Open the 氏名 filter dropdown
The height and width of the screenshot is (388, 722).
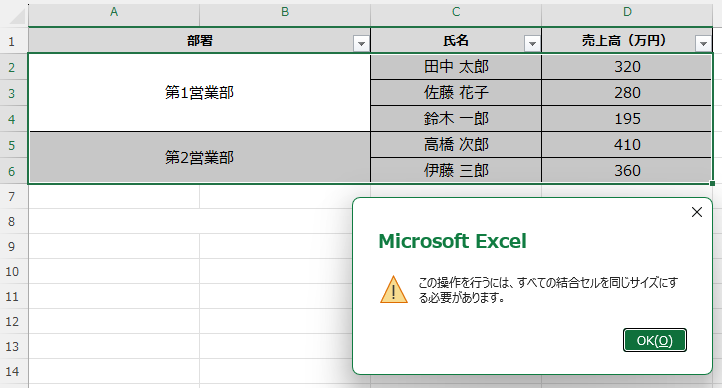(532, 44)
